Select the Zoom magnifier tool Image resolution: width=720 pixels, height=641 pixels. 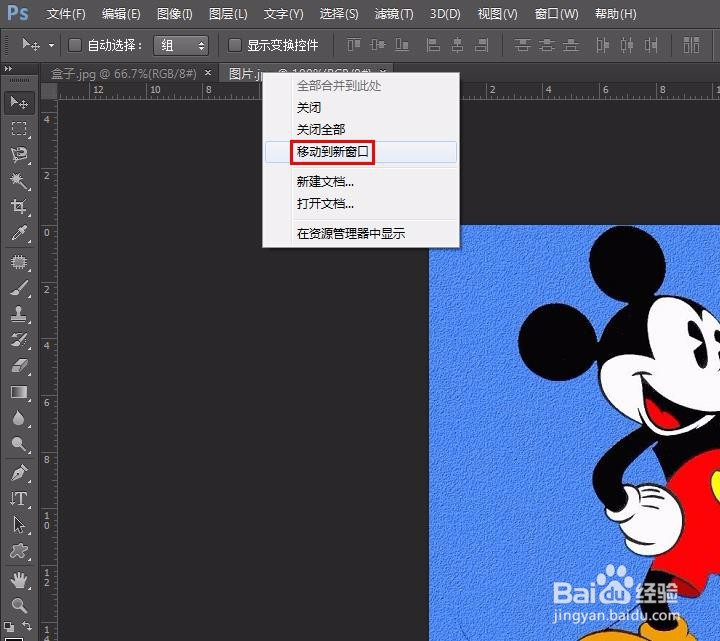(x=19, y=606)
